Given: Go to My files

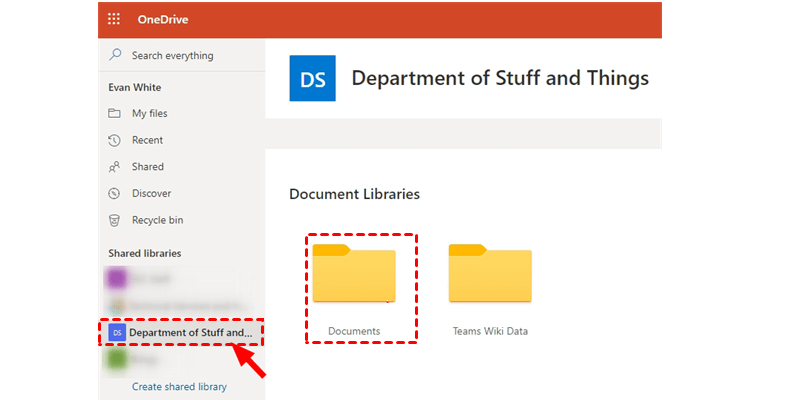Looking at the screenshot, I should (x=150, y=114).
